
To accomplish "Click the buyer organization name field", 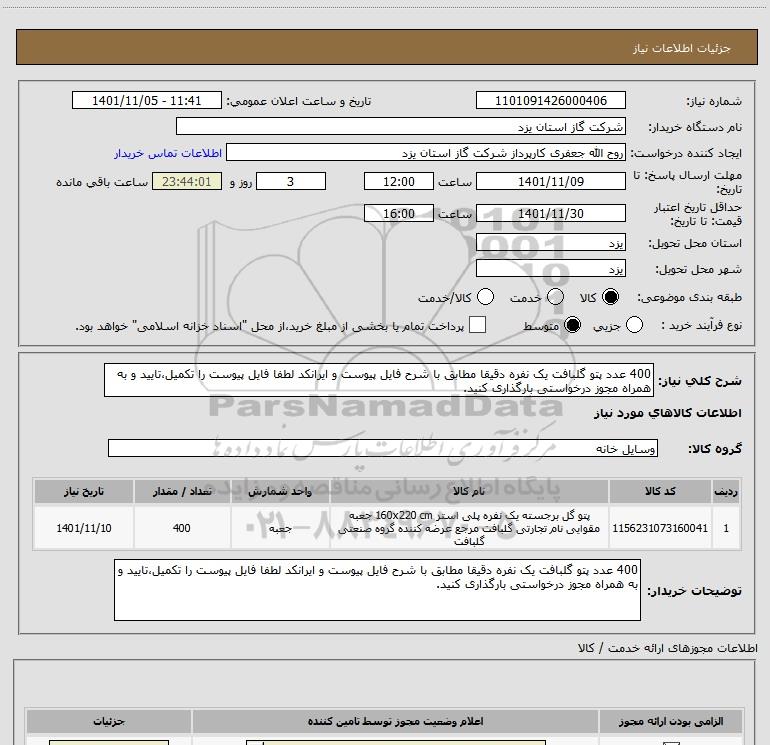I will [x=401, y=126].
